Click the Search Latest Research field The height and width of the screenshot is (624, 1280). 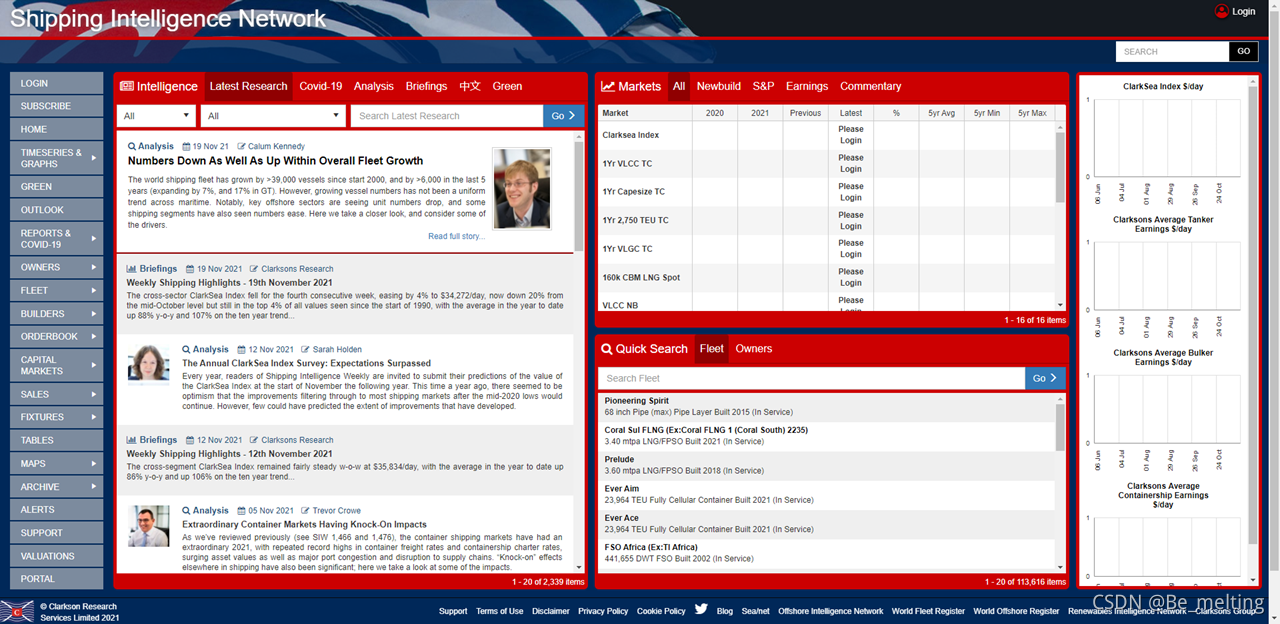(x=447, y=116)
